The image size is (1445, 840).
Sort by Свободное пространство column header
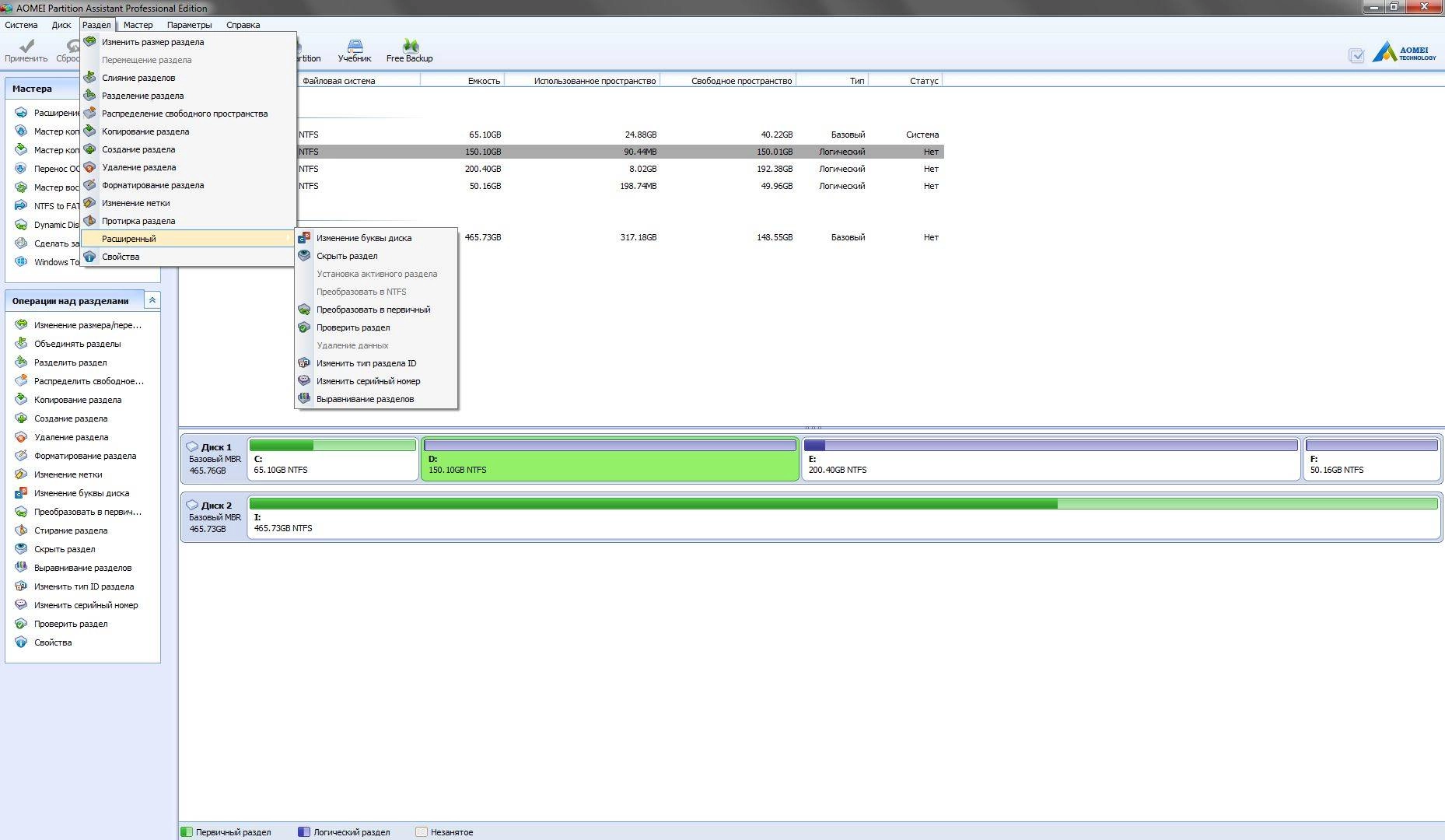pos(728,80)
